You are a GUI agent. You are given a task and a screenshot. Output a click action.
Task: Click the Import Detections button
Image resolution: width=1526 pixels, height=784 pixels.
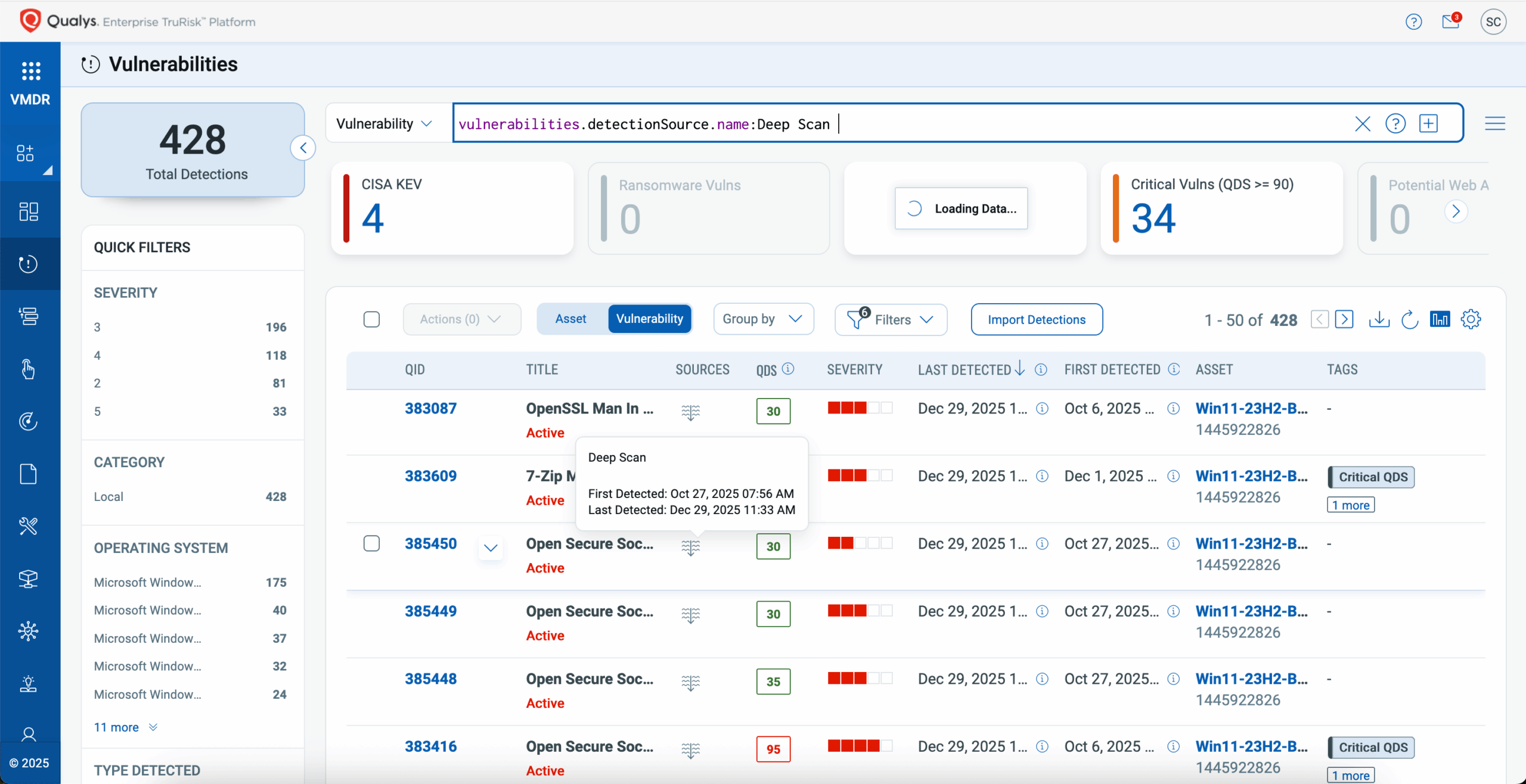click(x=1036, y=319)
